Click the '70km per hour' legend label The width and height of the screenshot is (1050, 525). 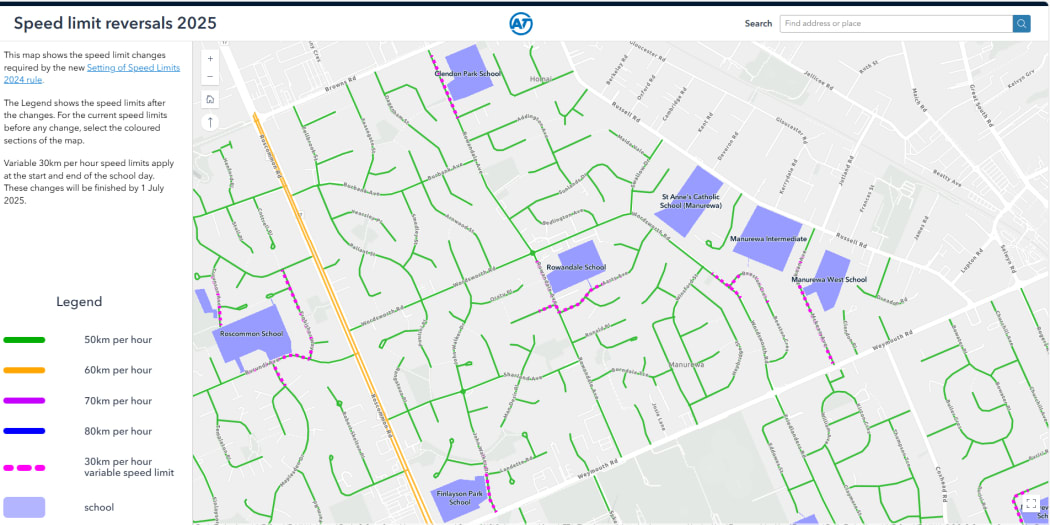[118, 401]
